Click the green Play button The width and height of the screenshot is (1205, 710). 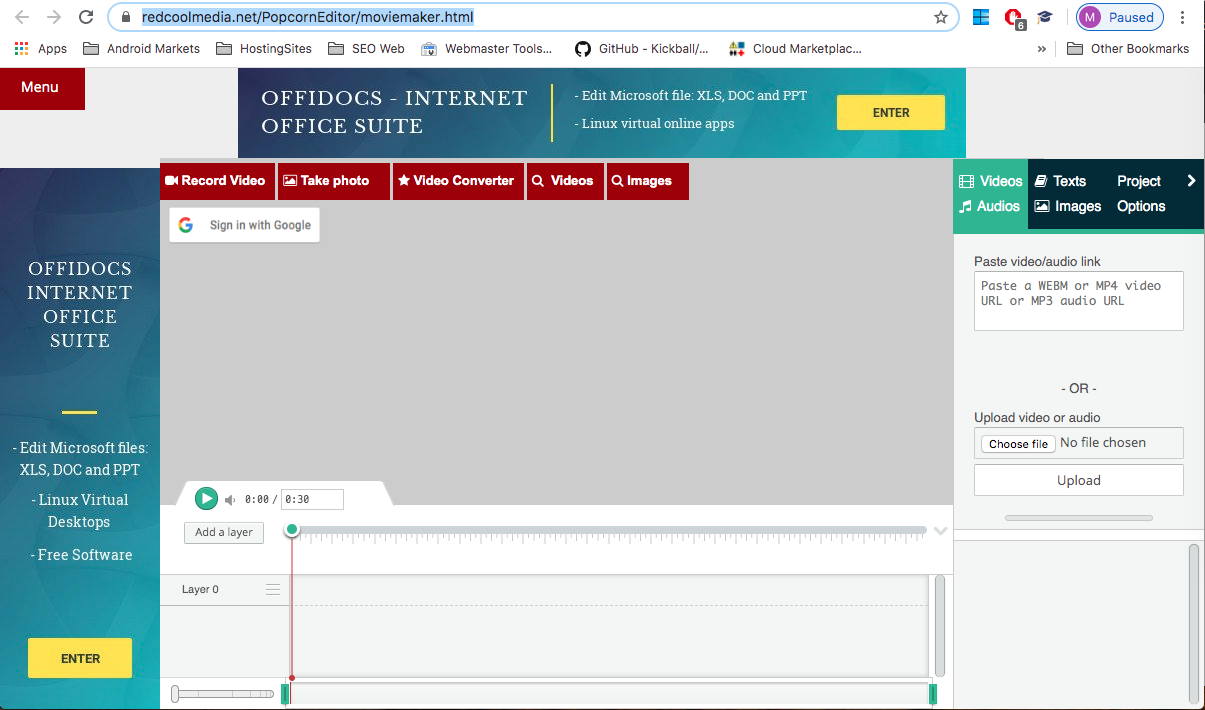click(x=206, y=498)
